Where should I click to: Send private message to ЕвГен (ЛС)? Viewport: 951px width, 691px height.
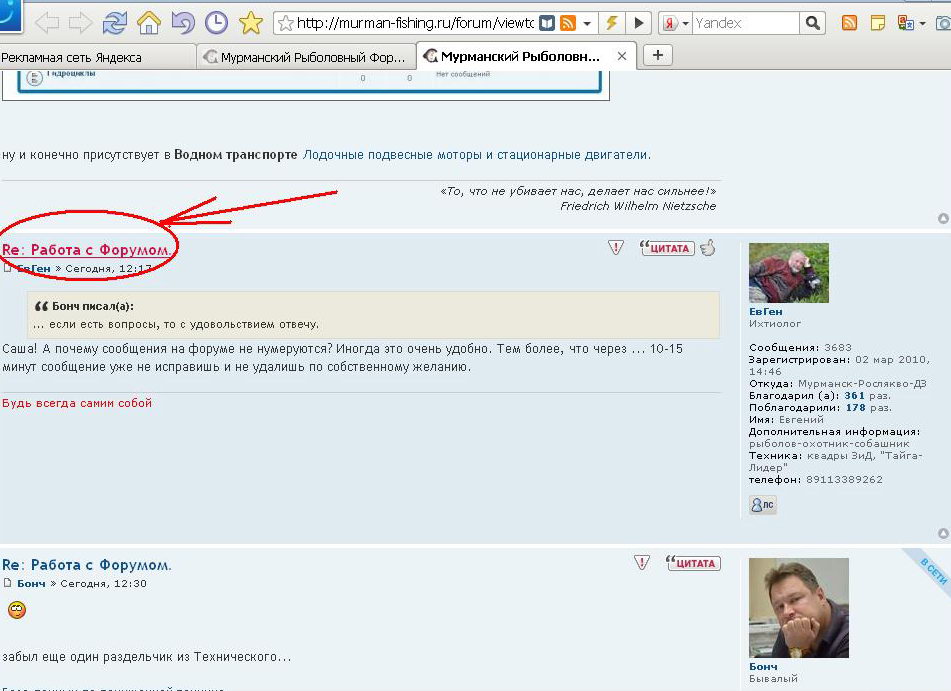[762, 505]
